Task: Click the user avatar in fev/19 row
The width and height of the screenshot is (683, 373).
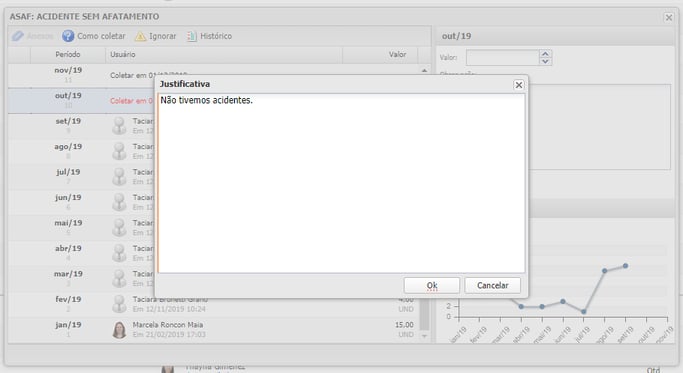Action: 119,304
